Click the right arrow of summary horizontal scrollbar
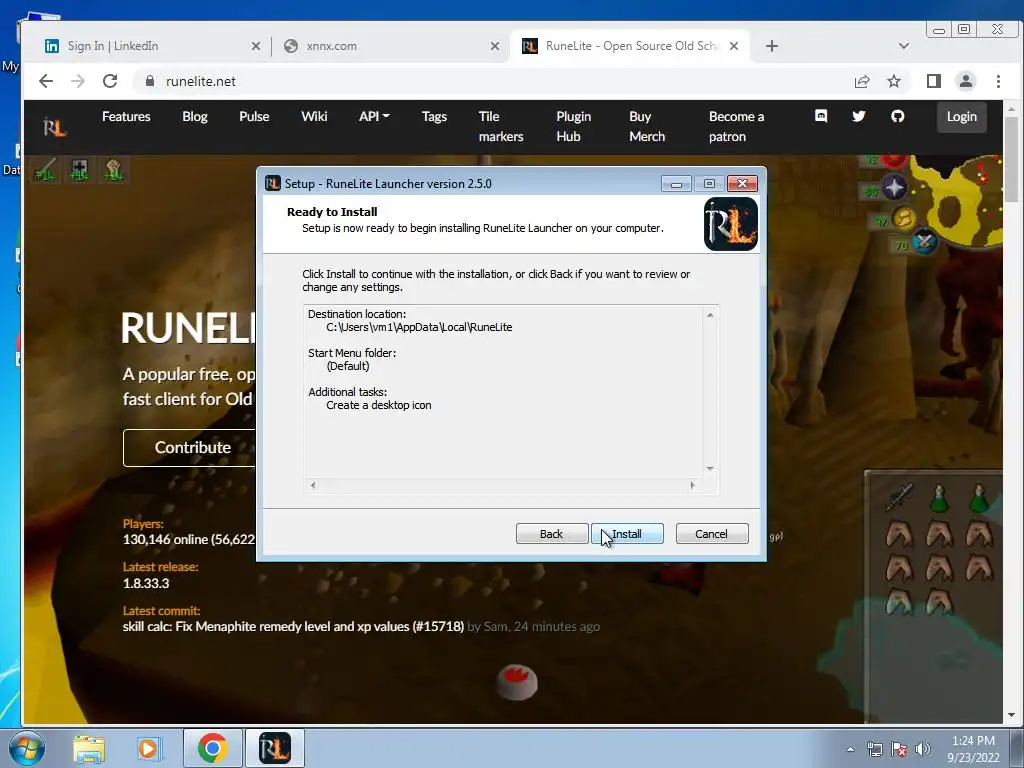Image resolution: width=1024 pixels, height=768 pixels. pos(692,485)
